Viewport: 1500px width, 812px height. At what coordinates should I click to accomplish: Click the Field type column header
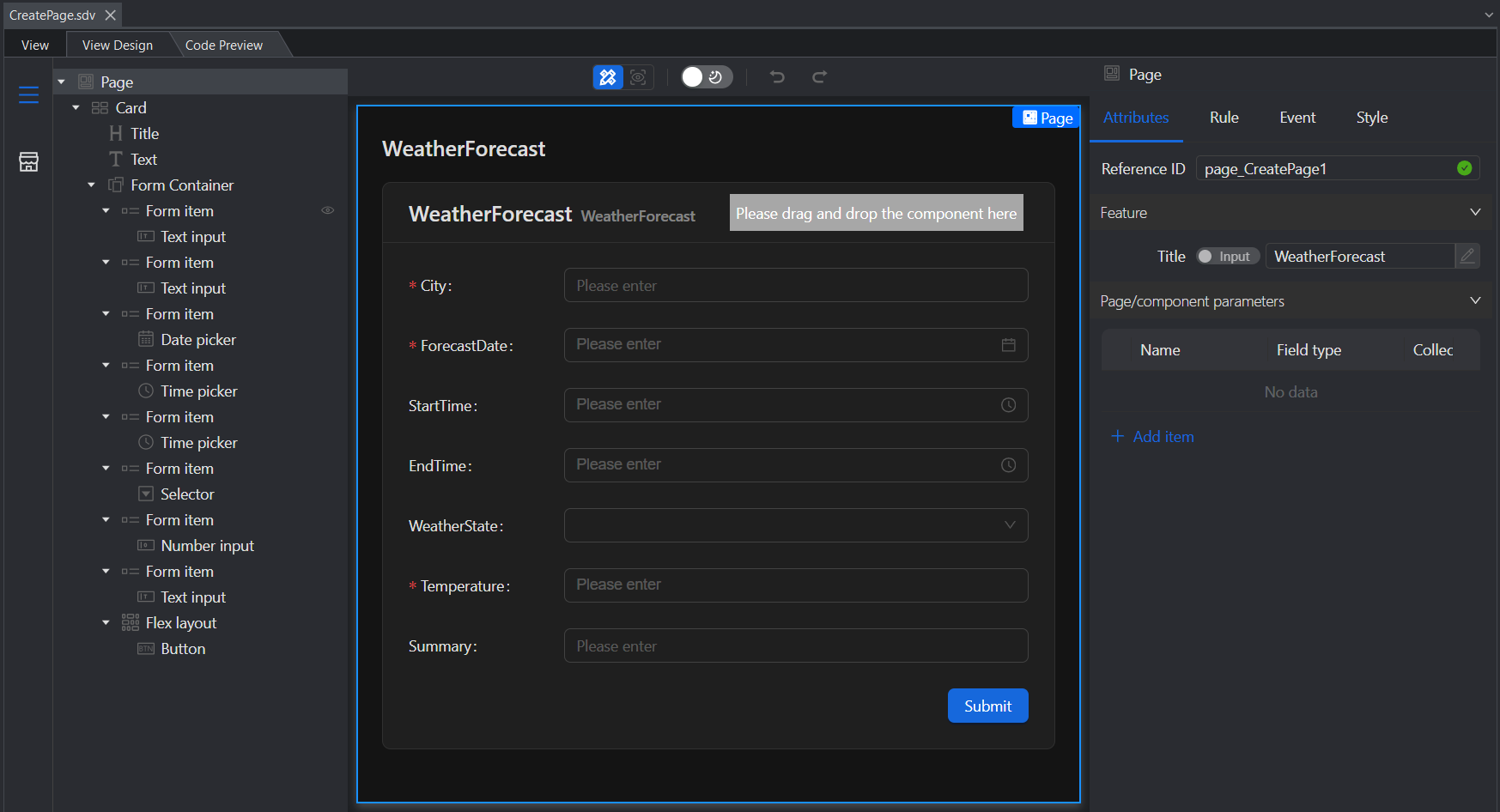coord(1309,349)
